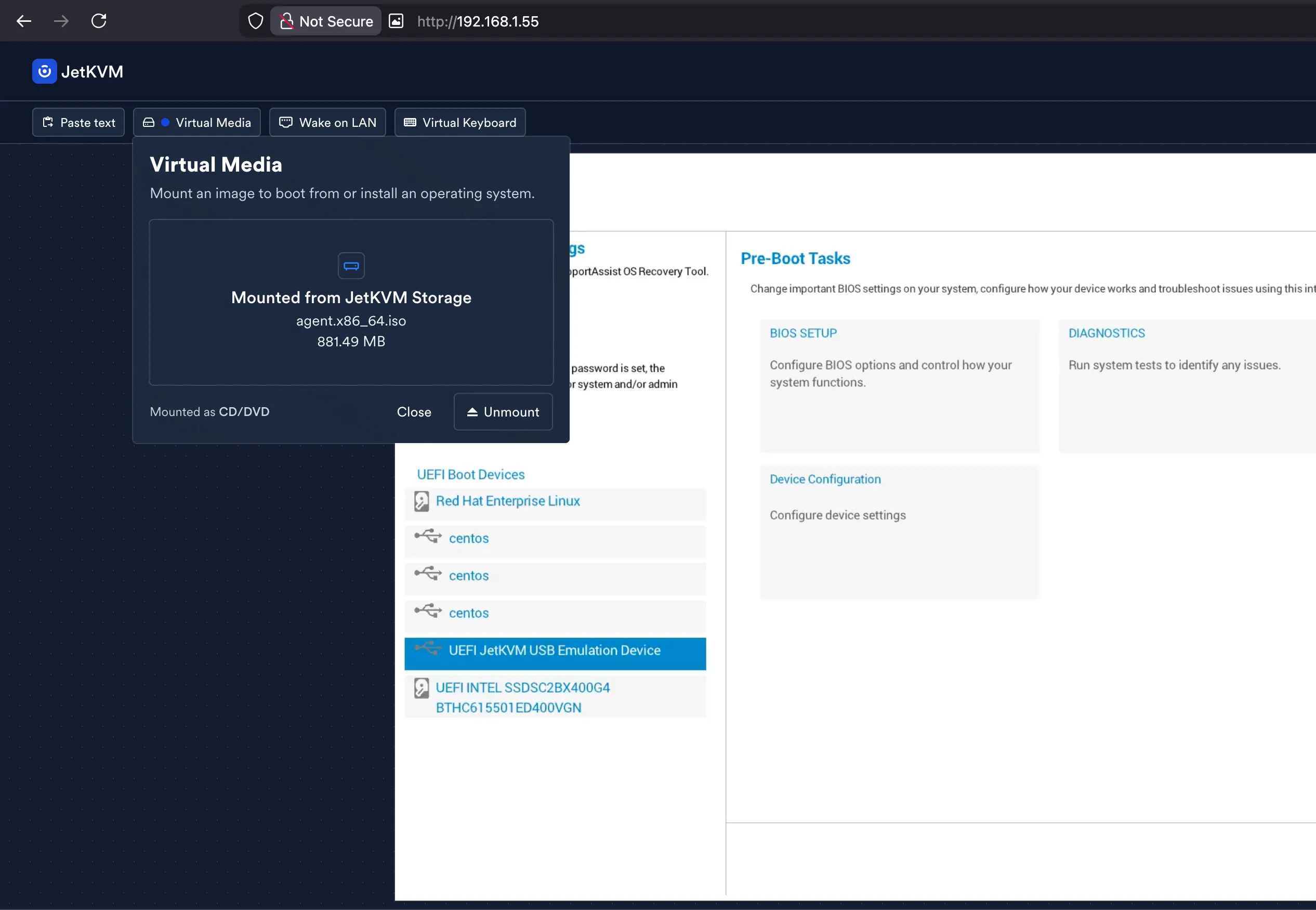
Task: Click the disk icon beside UEFI INTEL SSD
Action: (x=422, y=688)
